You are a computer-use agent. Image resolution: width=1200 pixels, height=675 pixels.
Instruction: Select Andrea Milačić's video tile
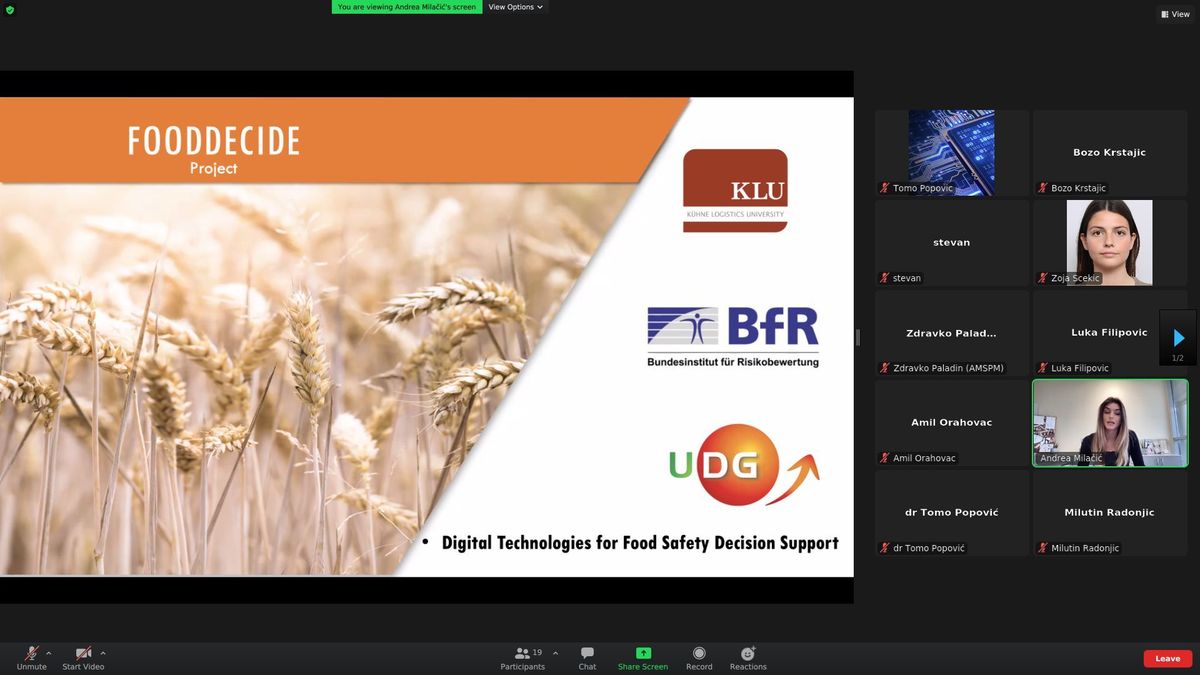coord(1110,423)
